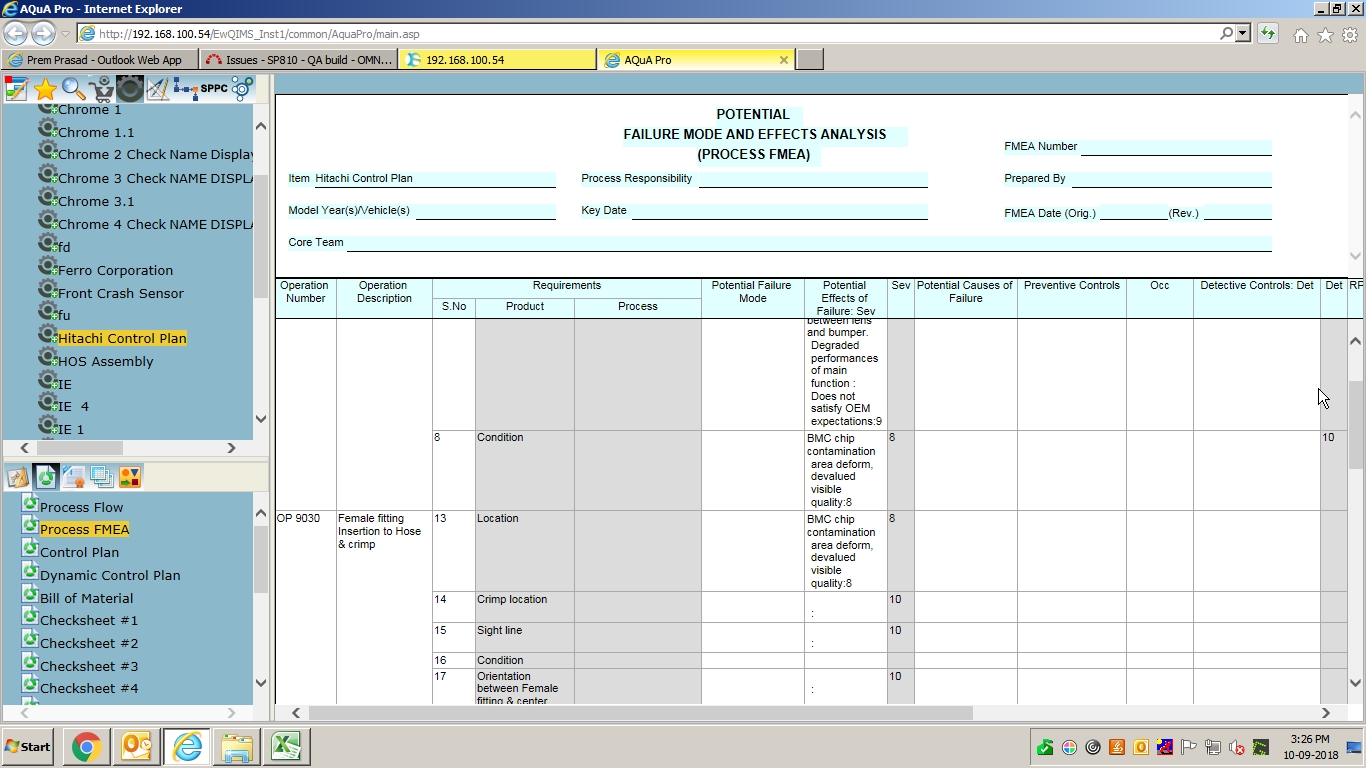Click the 'Sight line' product cell
The width and height of the screenshot is (1366, 768).
(x=524, y=638)
